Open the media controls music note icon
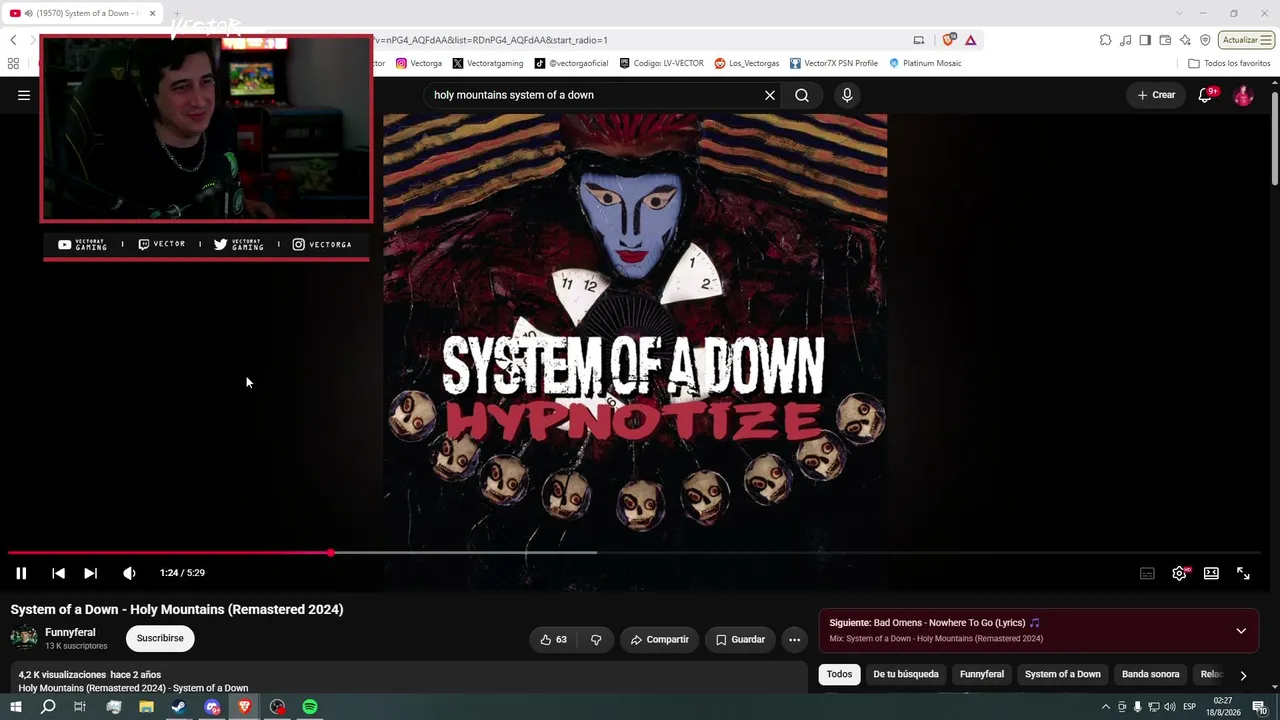This screenshot has width=1280, height=720. click(x=1126, y=40)
